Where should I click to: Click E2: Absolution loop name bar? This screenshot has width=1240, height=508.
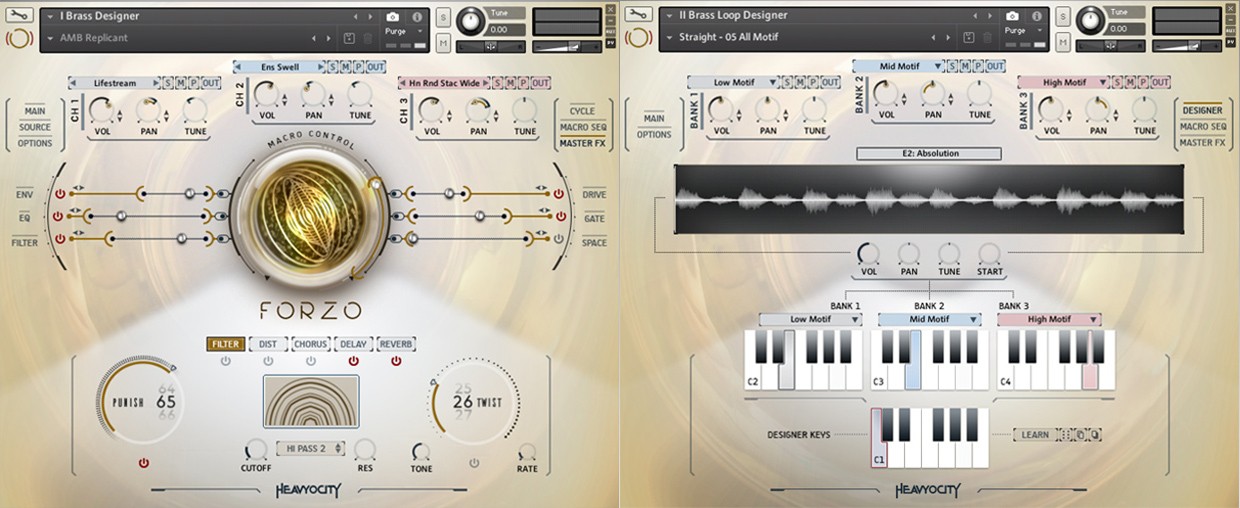point(929,154)
